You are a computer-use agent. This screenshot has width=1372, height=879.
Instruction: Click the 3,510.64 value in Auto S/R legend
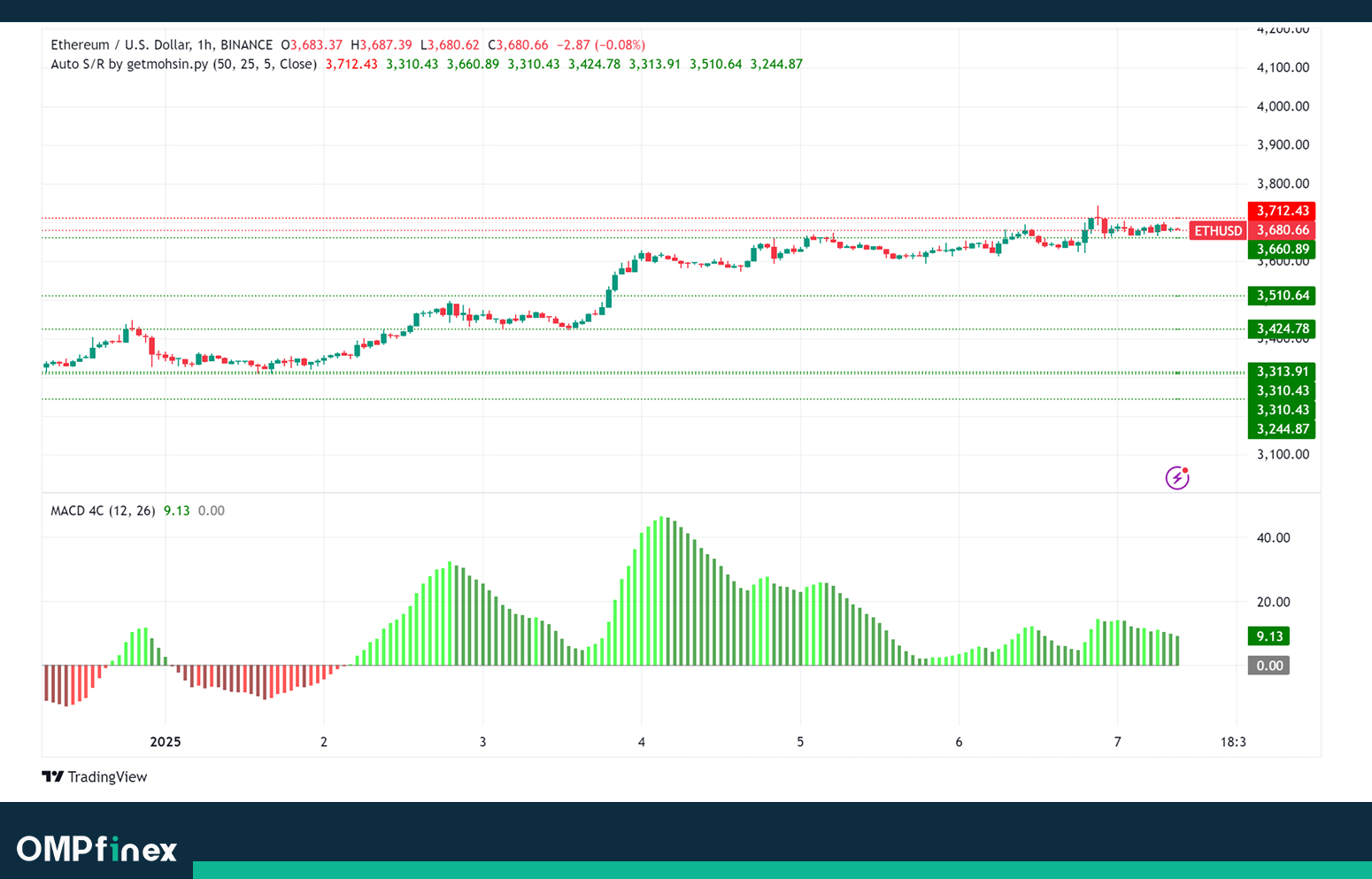tap(716, 64)
